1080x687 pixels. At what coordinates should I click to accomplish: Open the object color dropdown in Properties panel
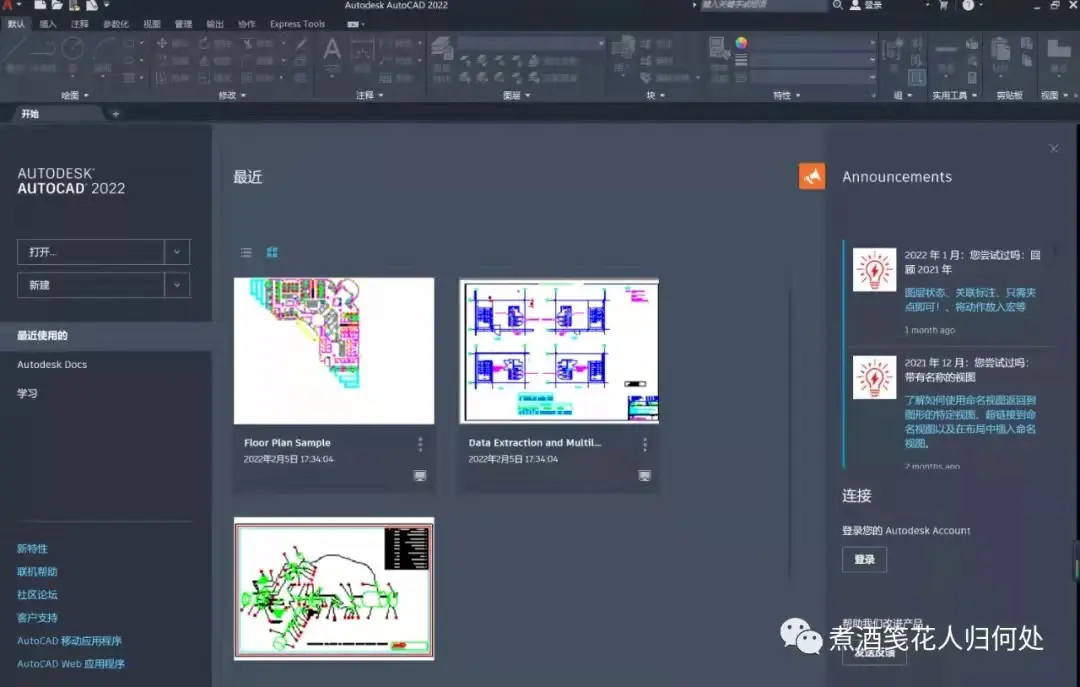(x=813, y=43)
